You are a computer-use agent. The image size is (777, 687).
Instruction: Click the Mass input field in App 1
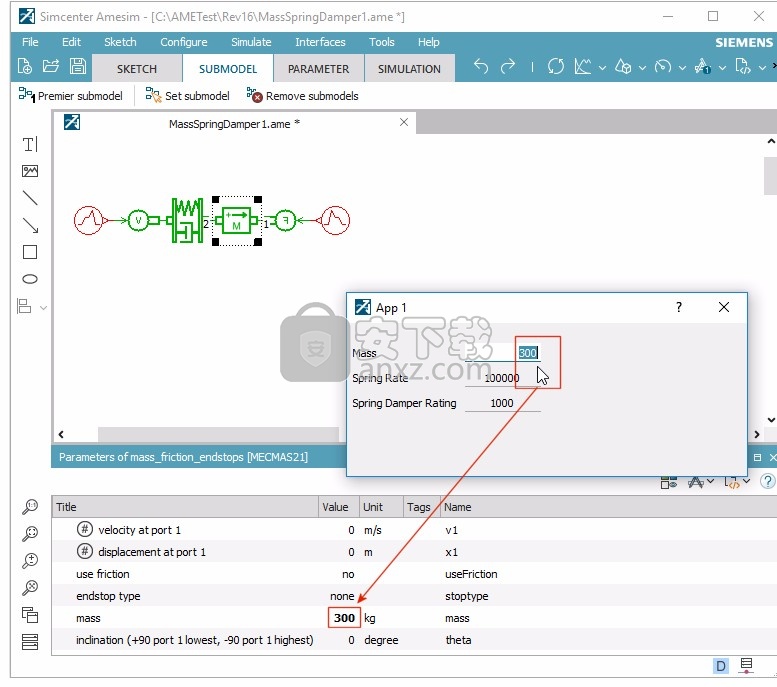[x=502, y=353]
